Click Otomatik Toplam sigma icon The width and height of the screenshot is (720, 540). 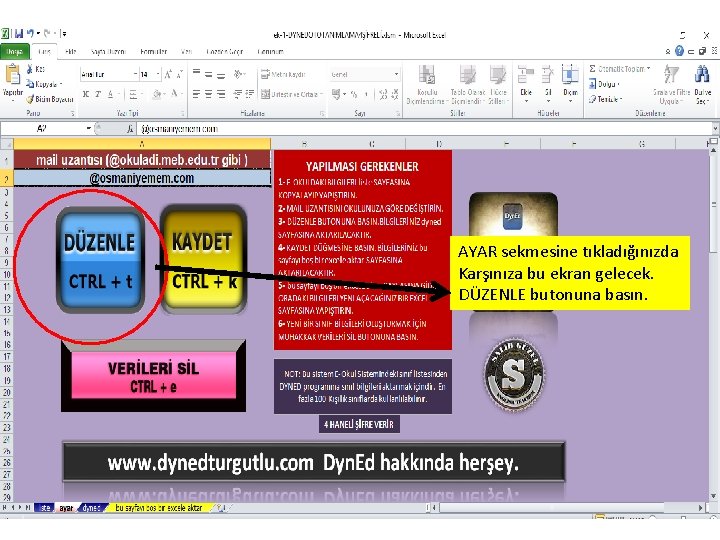tap(592, 69)
